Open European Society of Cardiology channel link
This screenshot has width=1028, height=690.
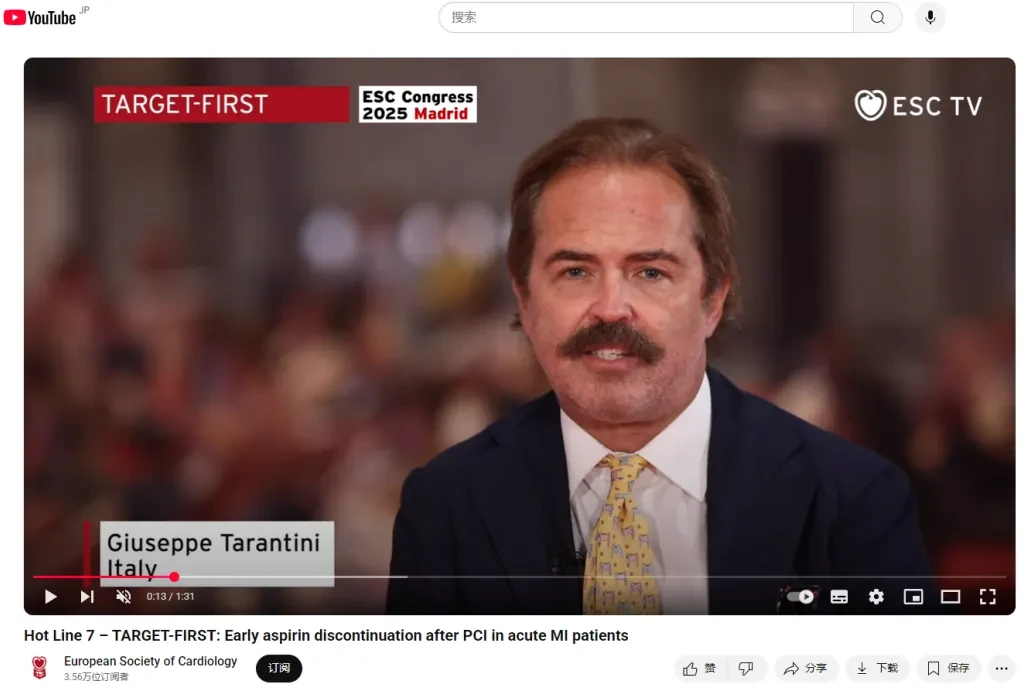[150, 661]
